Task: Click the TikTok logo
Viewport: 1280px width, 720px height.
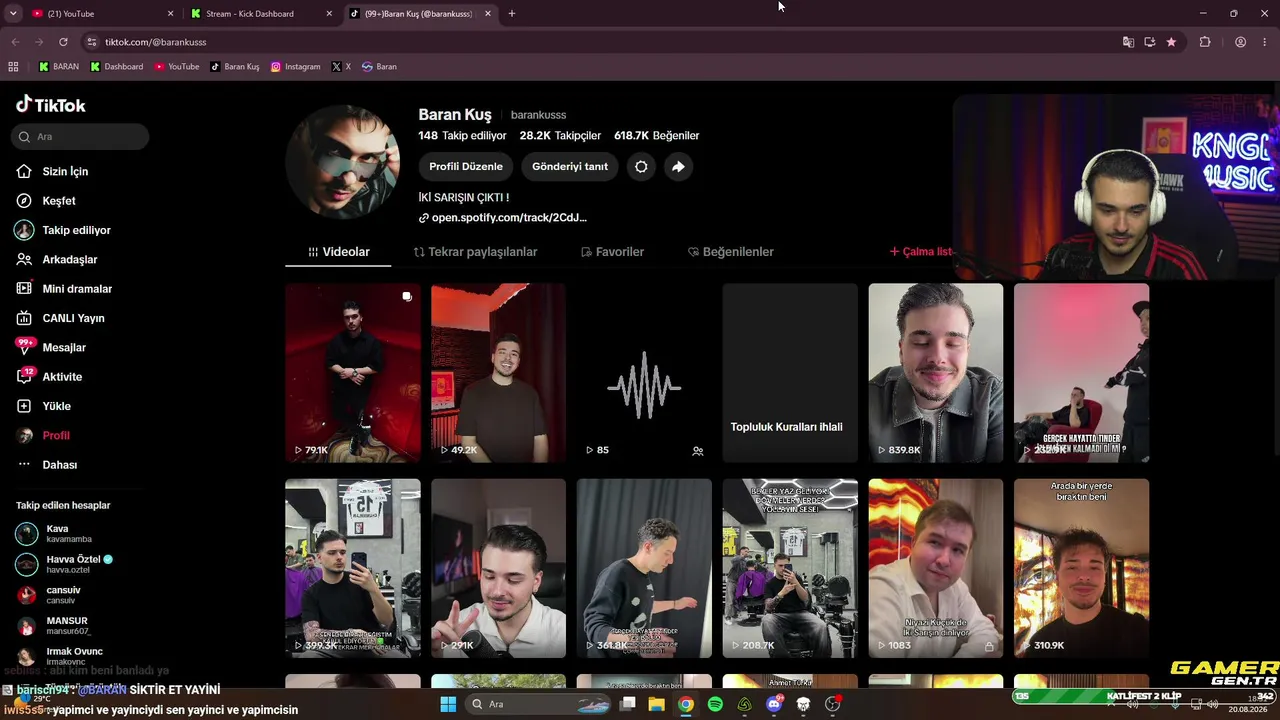Action: (x=51, y=105)
